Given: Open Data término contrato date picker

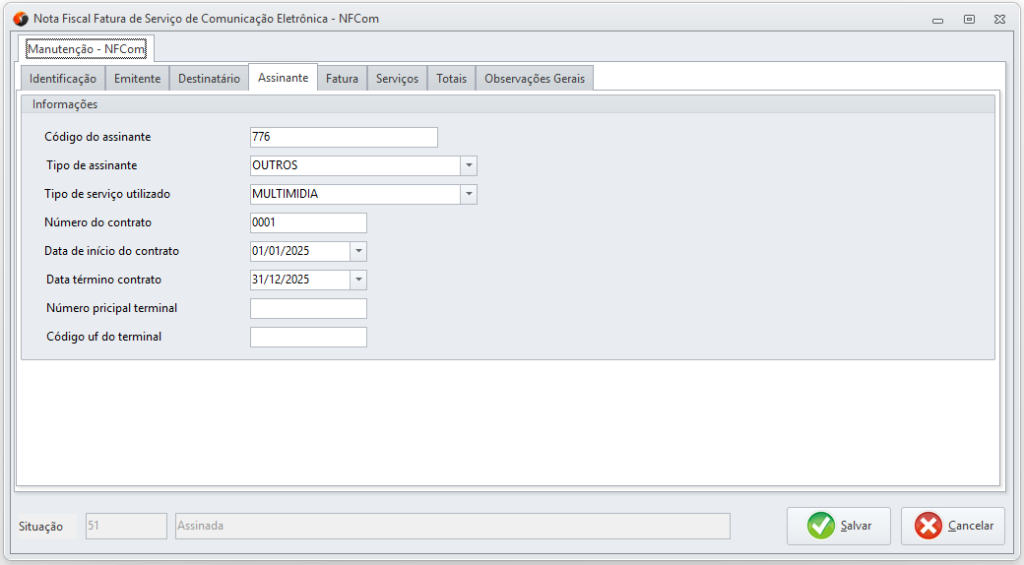Looking at the screenshot, I should click(x=359, y=280).
